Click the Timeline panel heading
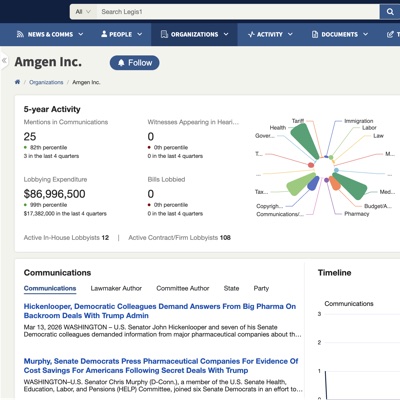 coord(334,273)
